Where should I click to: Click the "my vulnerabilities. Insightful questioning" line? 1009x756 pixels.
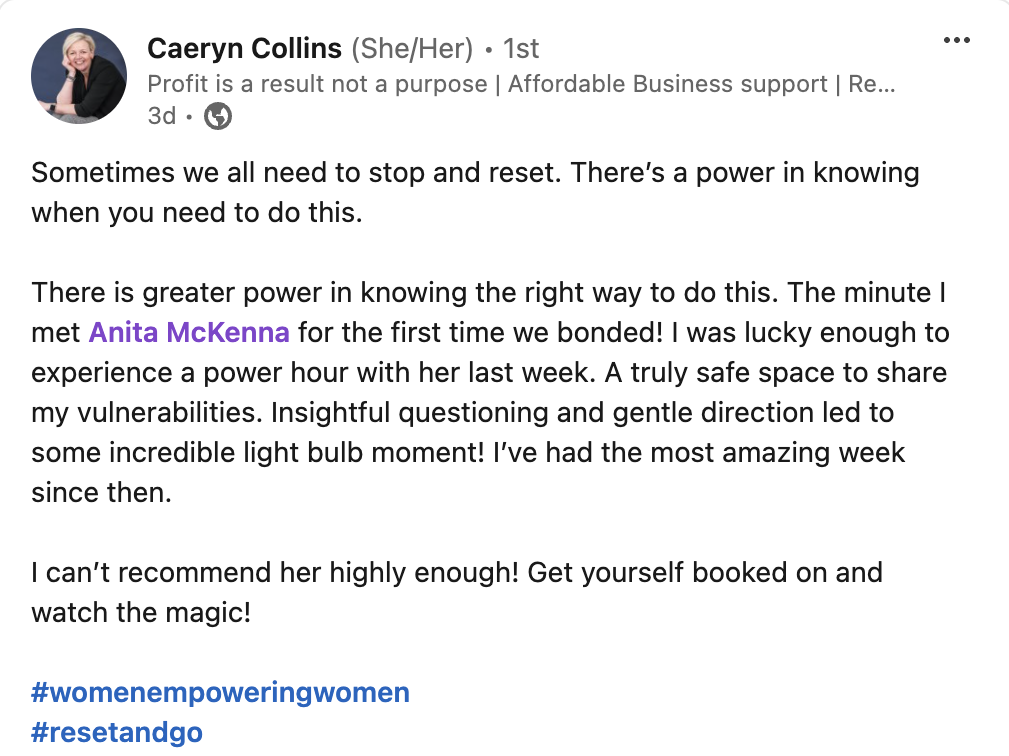click(462, 412)
